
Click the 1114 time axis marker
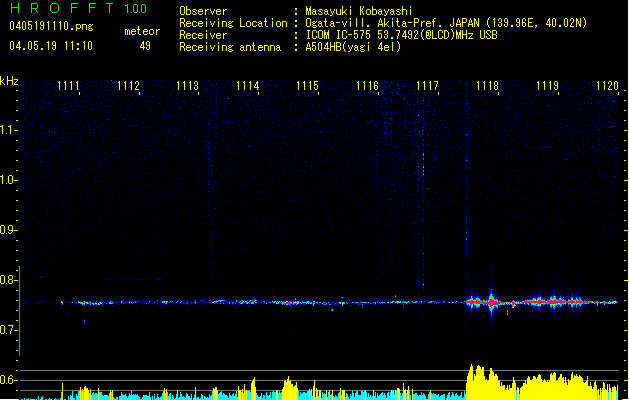coord(248,86)
